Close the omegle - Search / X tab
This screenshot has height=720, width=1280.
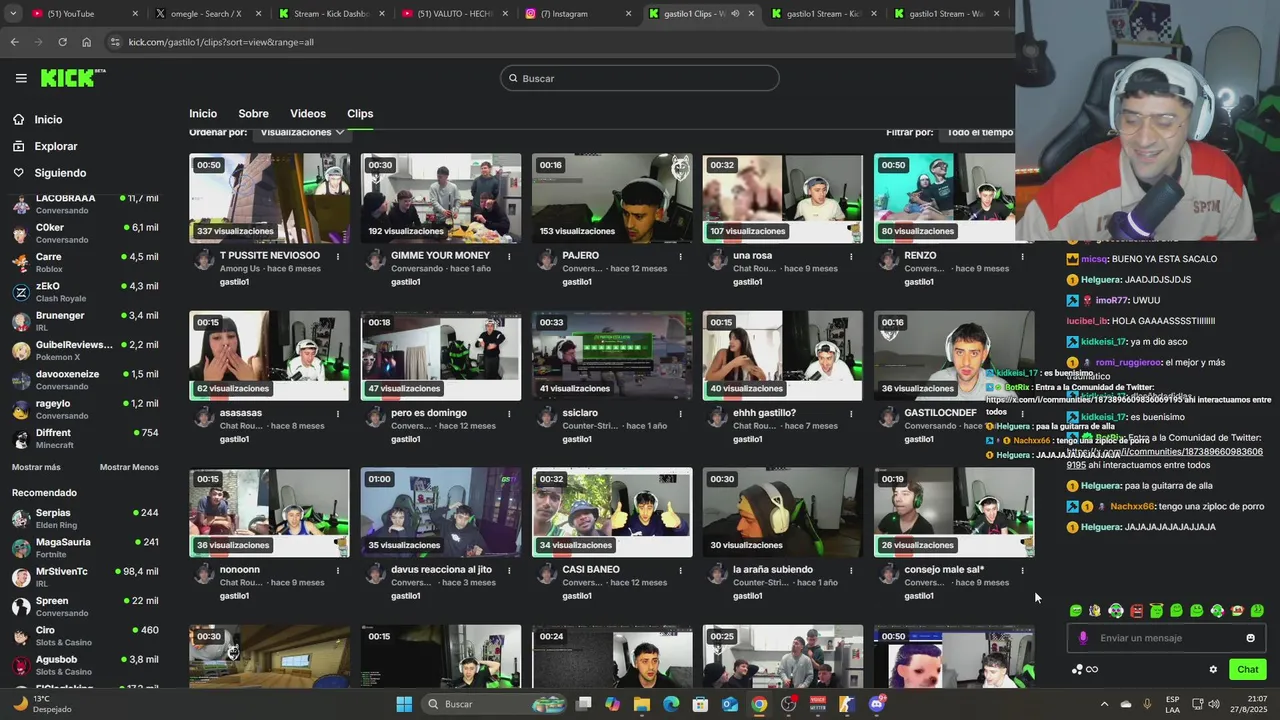coord(259,14)
